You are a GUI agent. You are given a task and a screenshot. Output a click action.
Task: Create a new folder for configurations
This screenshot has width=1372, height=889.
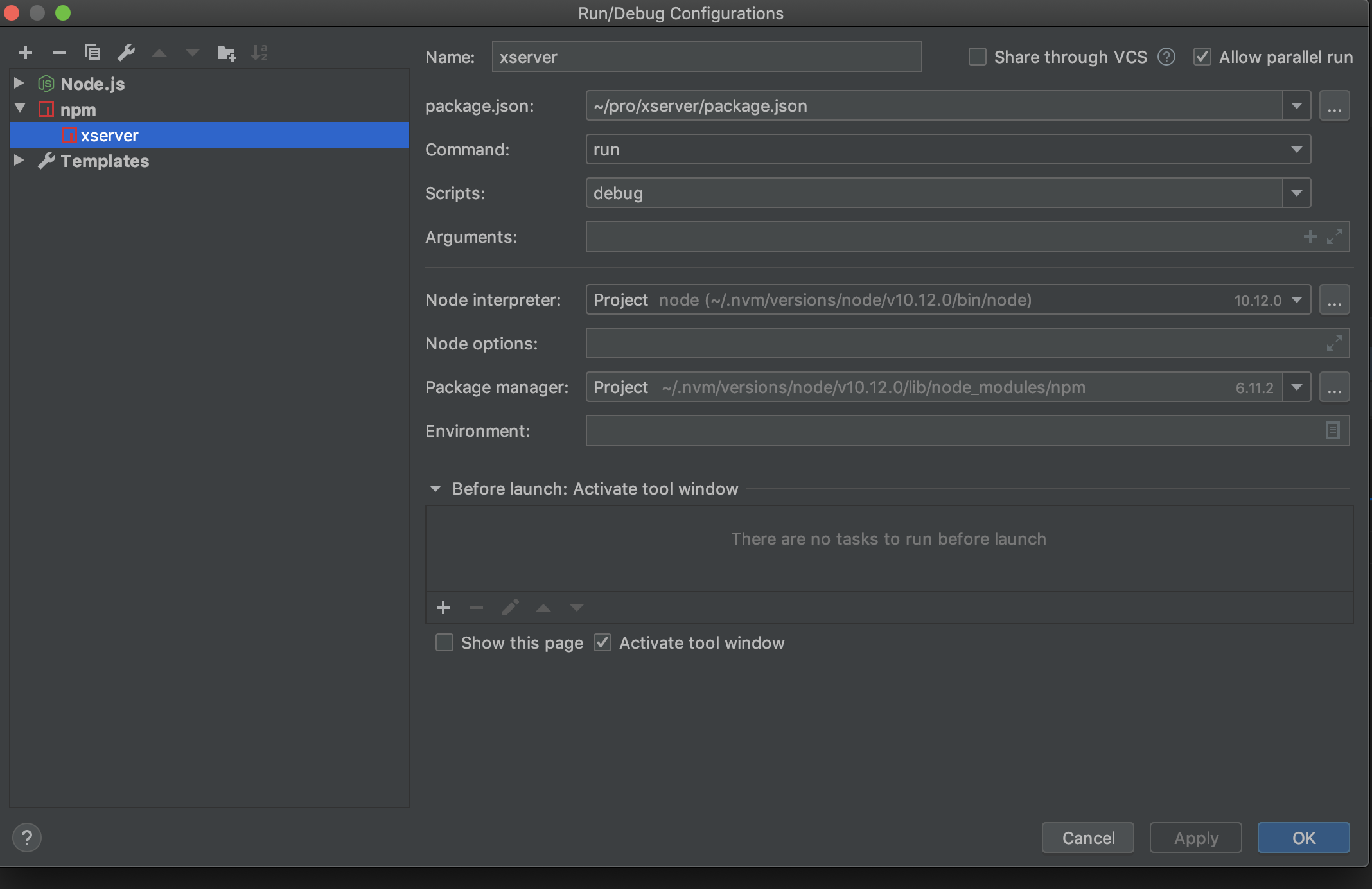227,53
